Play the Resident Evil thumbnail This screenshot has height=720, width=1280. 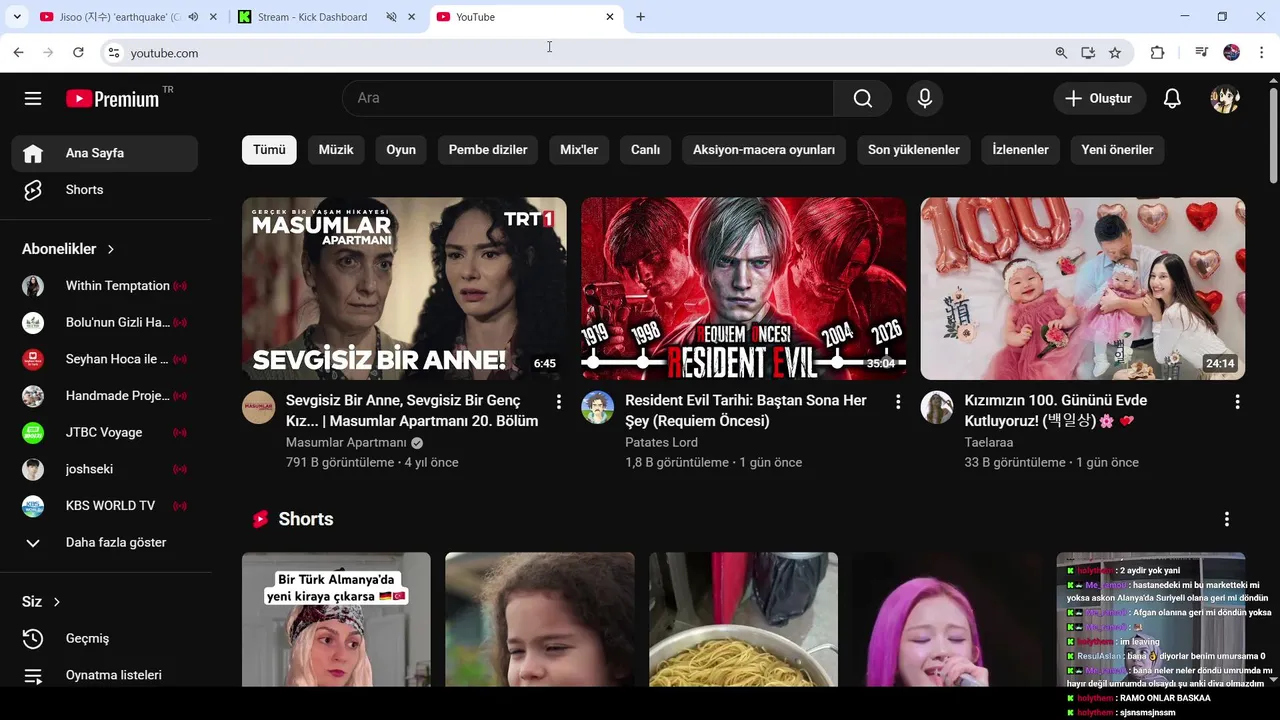pyautogui.click(x=743, y=288)
